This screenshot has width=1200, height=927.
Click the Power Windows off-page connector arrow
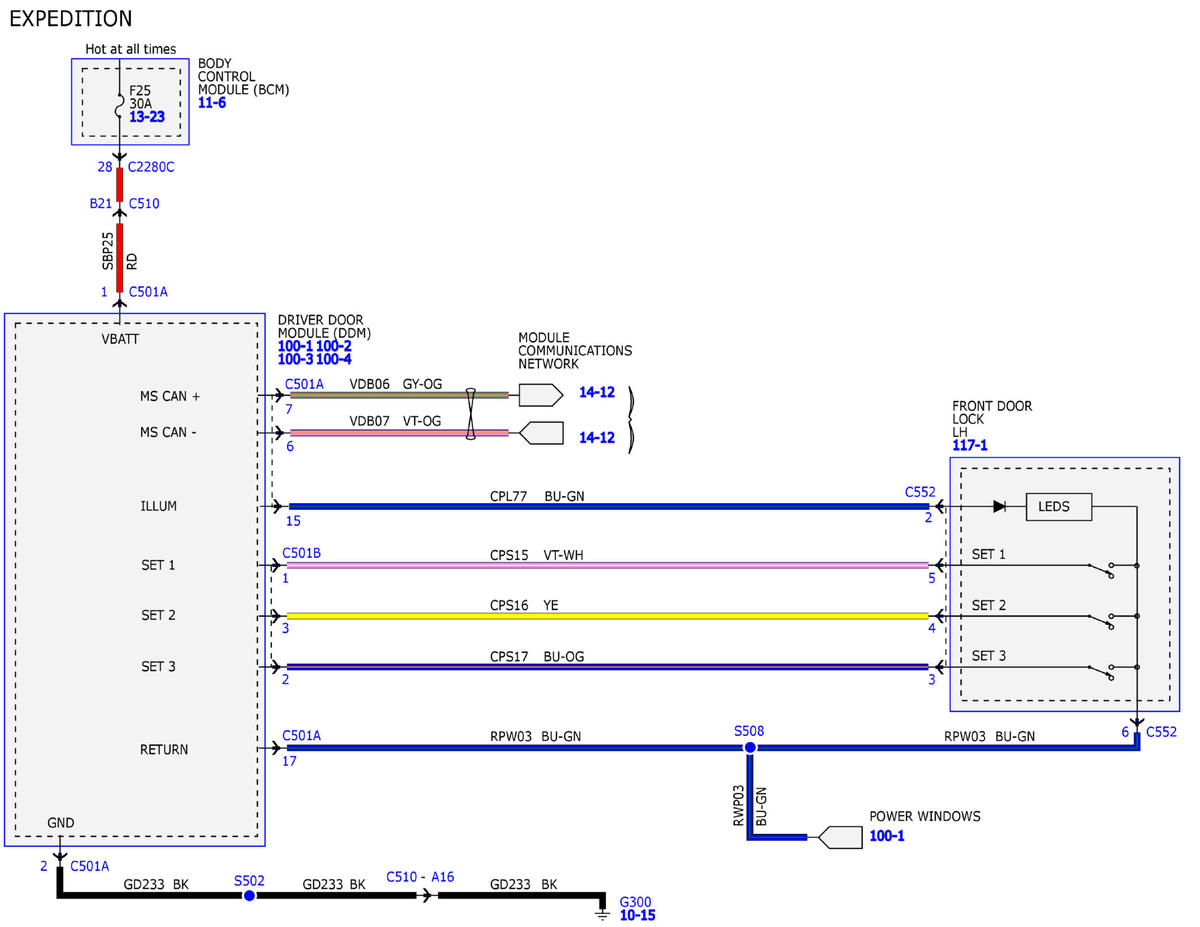pos(840,836)
